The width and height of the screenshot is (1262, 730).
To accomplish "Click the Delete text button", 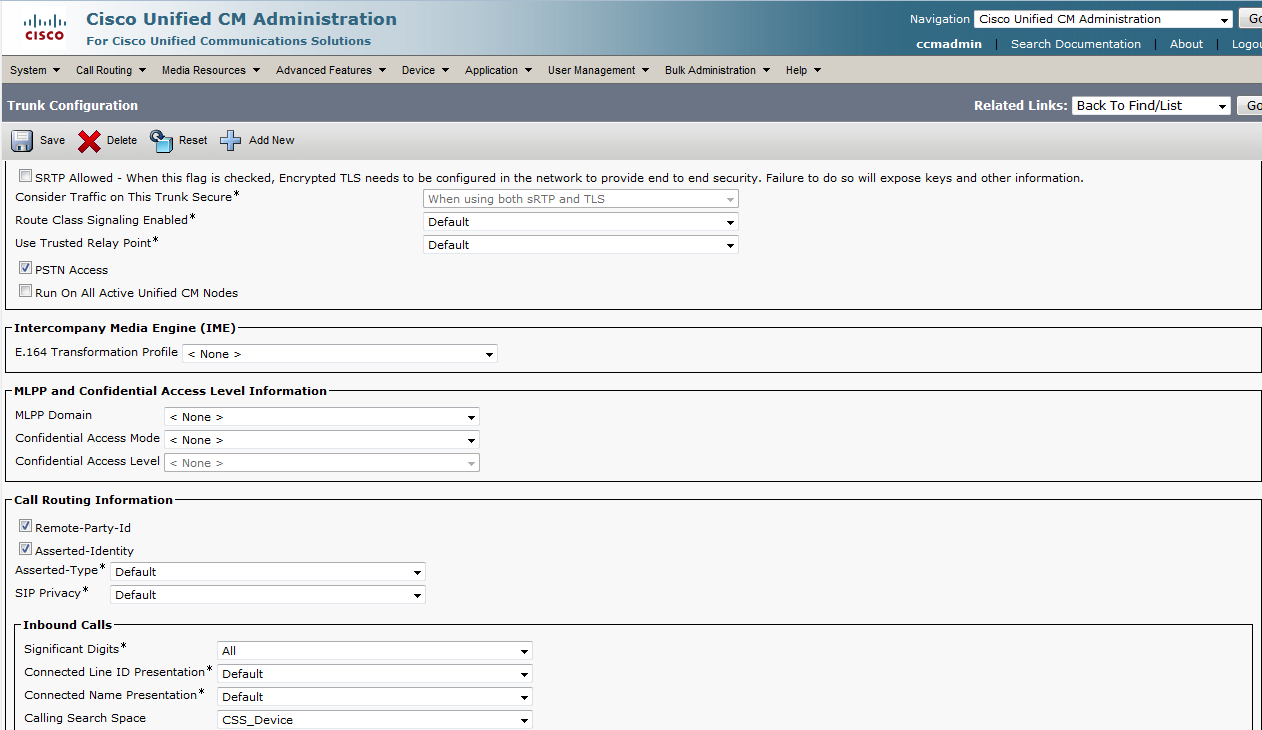I will pos(122,141).
